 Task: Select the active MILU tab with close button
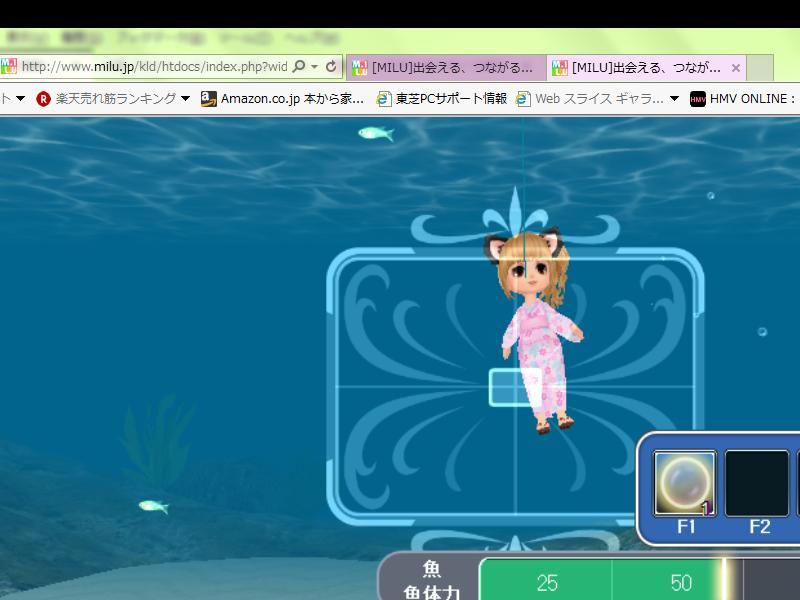(x=646, y=67)
